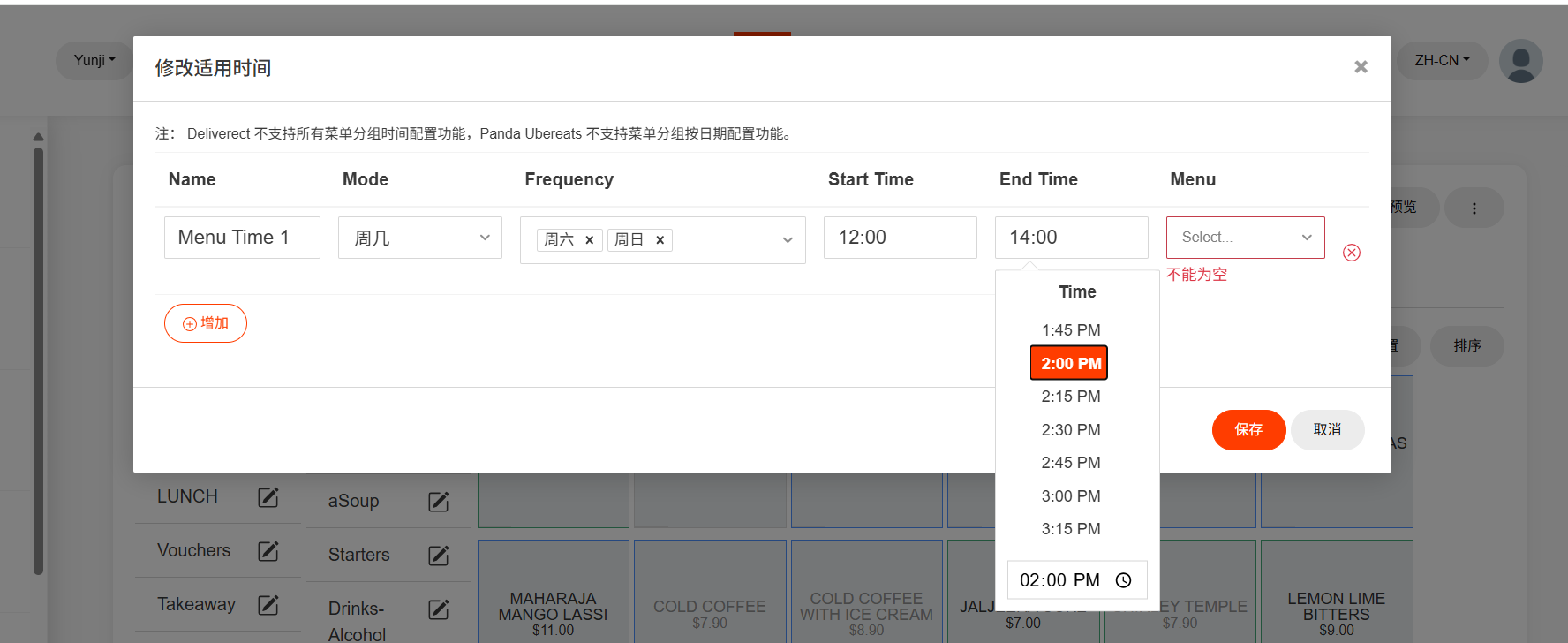Choose 2:30 PM from the time list

(x=1070, y=430)
